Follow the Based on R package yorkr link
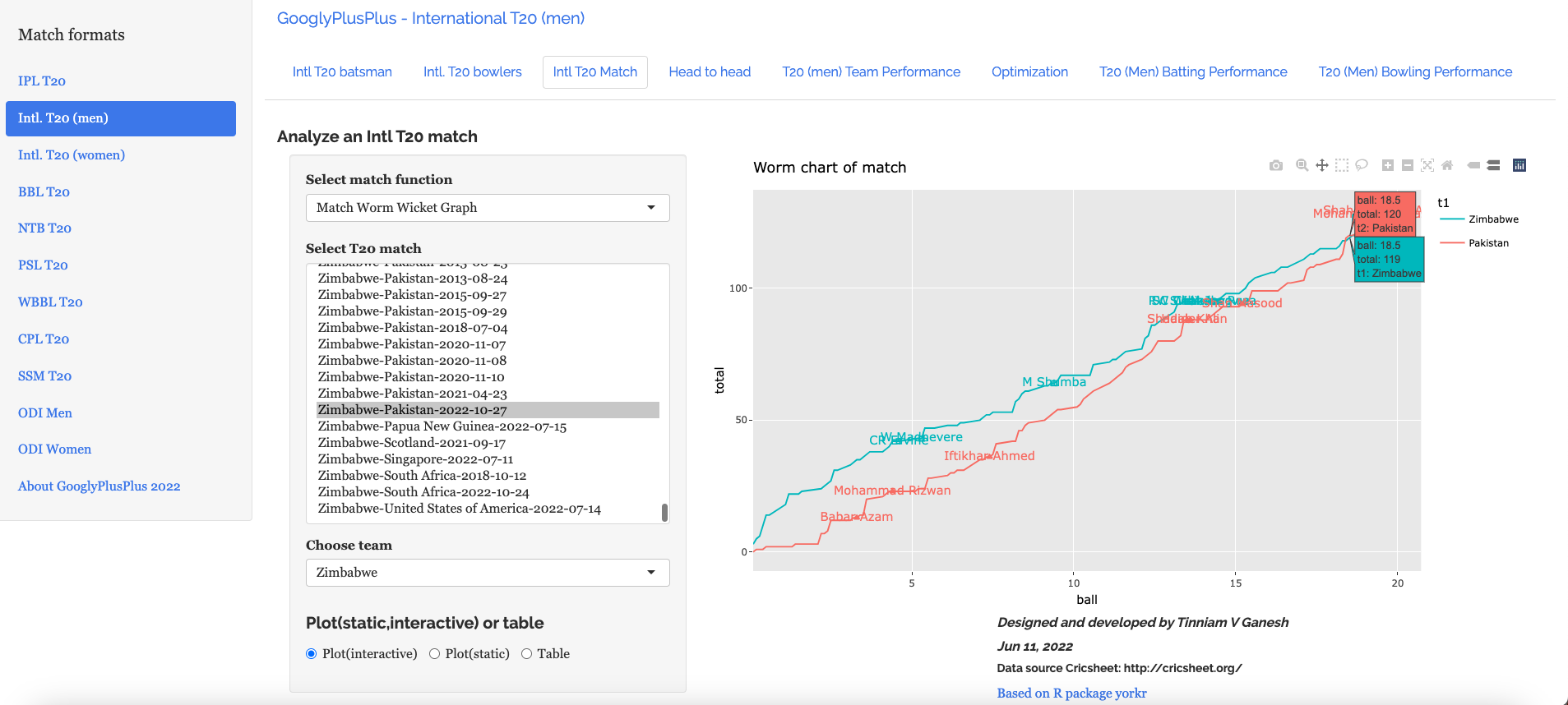Image resolution: width=1568 pixels, height=705 pixels. (1071, 693)
